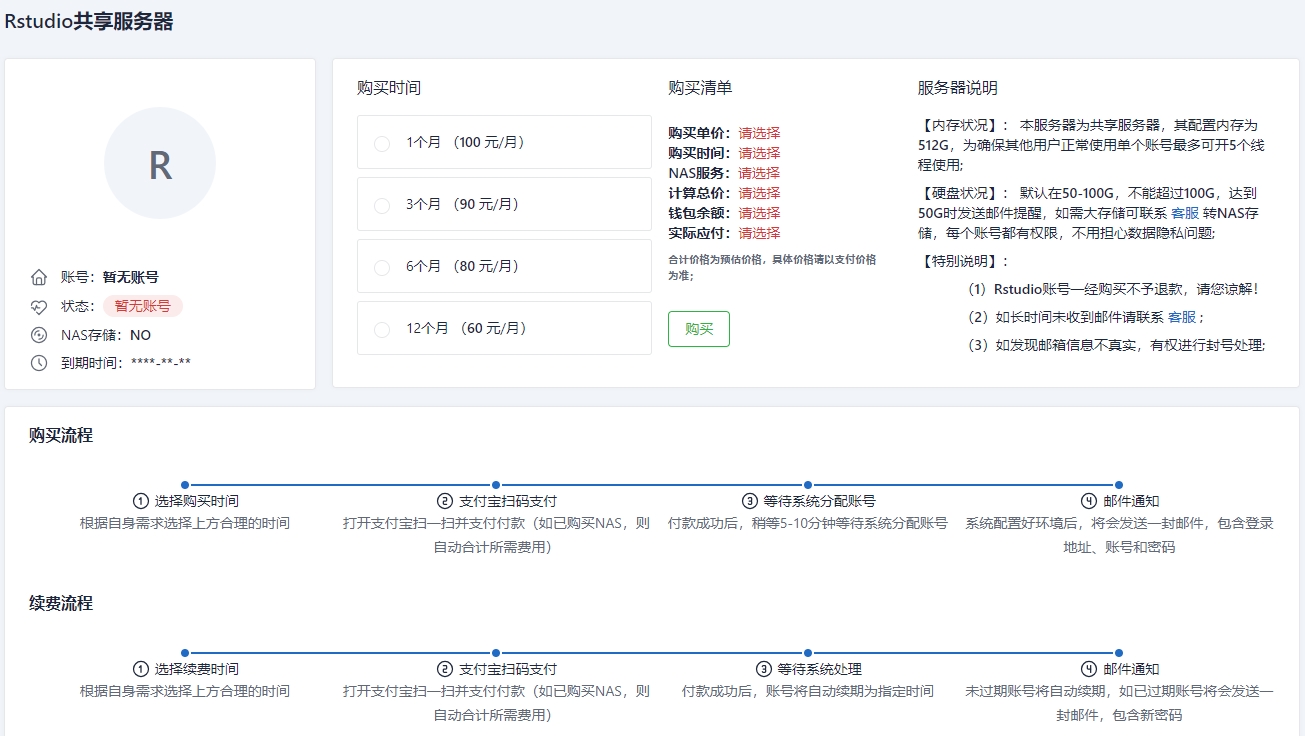Viewport: 1305px width, 736px height.
Task: Click step ① 选择购买时间
Action: click(x=186, y=501)
